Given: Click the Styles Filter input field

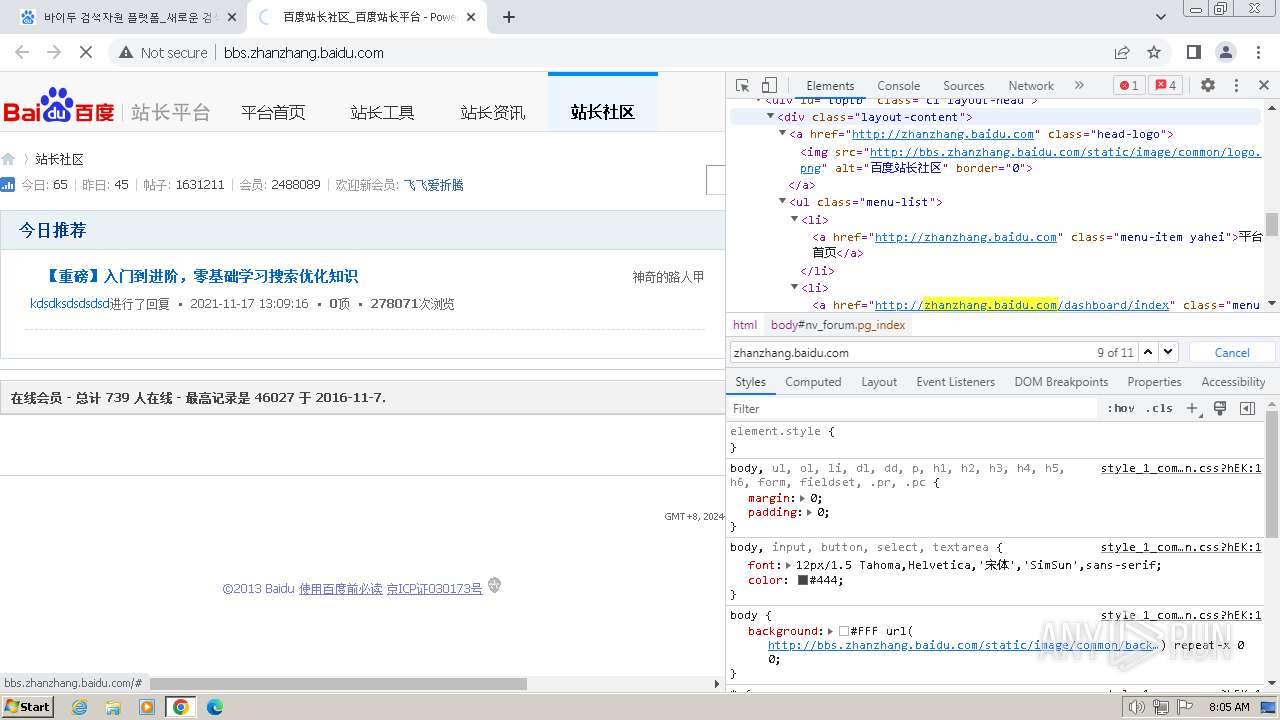Looking at the screenshot, I should coord(912,408).
